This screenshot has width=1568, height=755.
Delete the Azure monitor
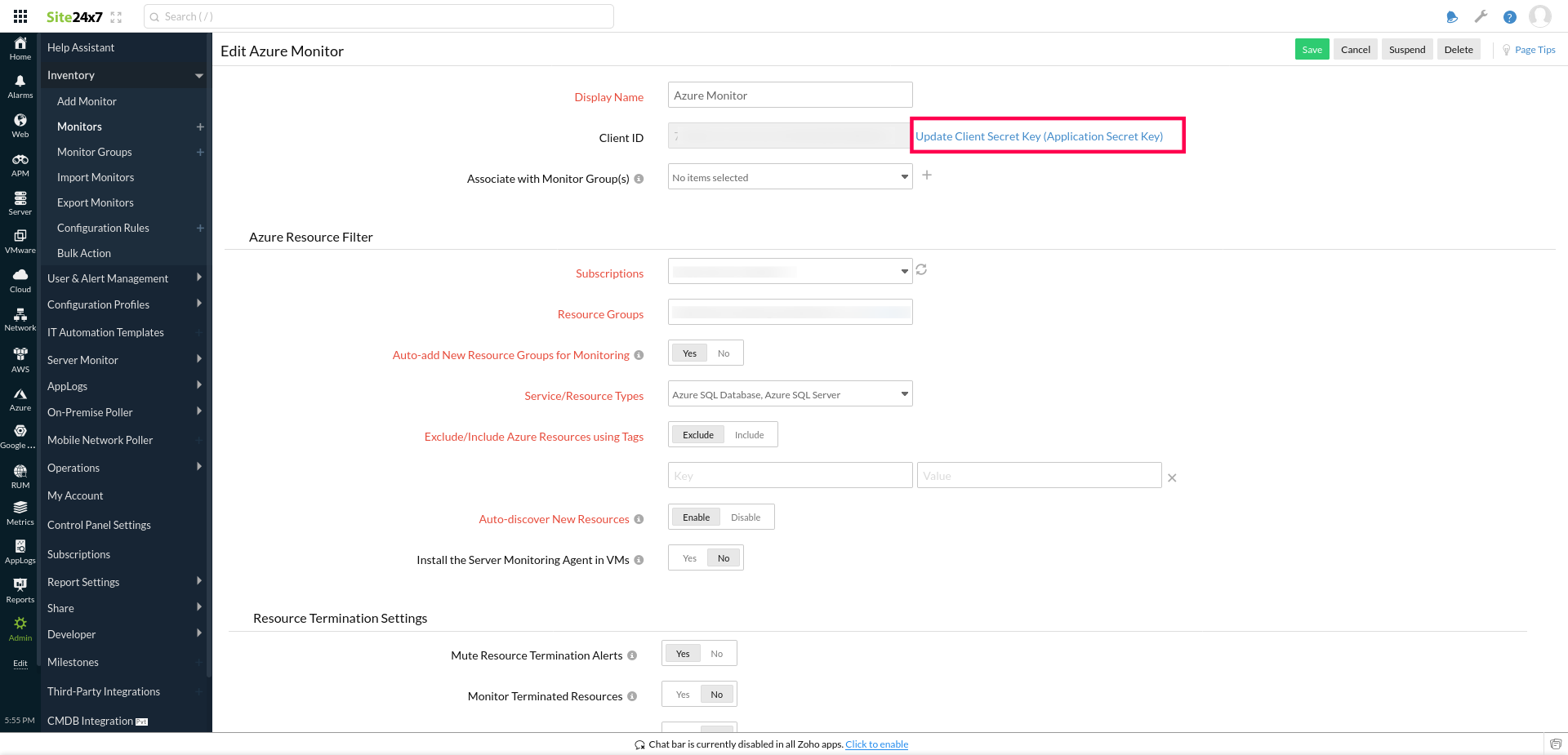pyautogui.click(x=1459, y=50)
